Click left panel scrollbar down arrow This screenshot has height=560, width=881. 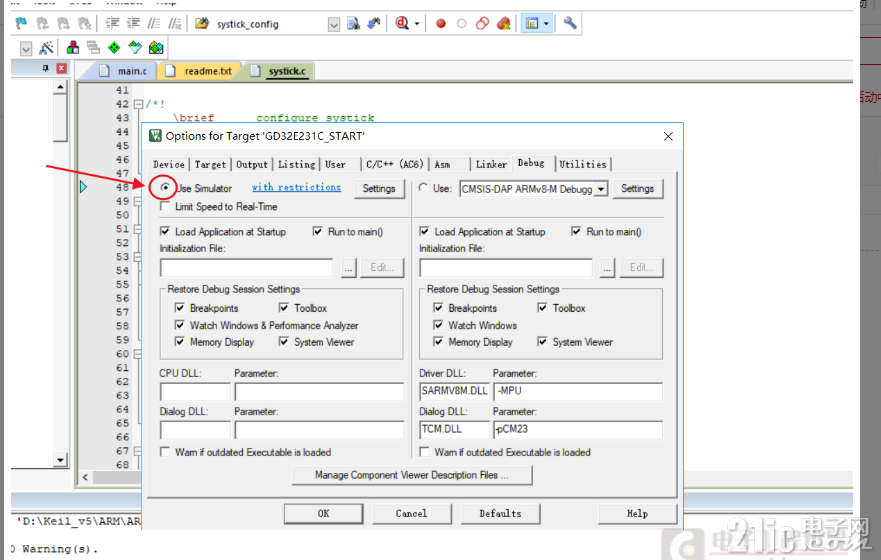click(60, 460)
